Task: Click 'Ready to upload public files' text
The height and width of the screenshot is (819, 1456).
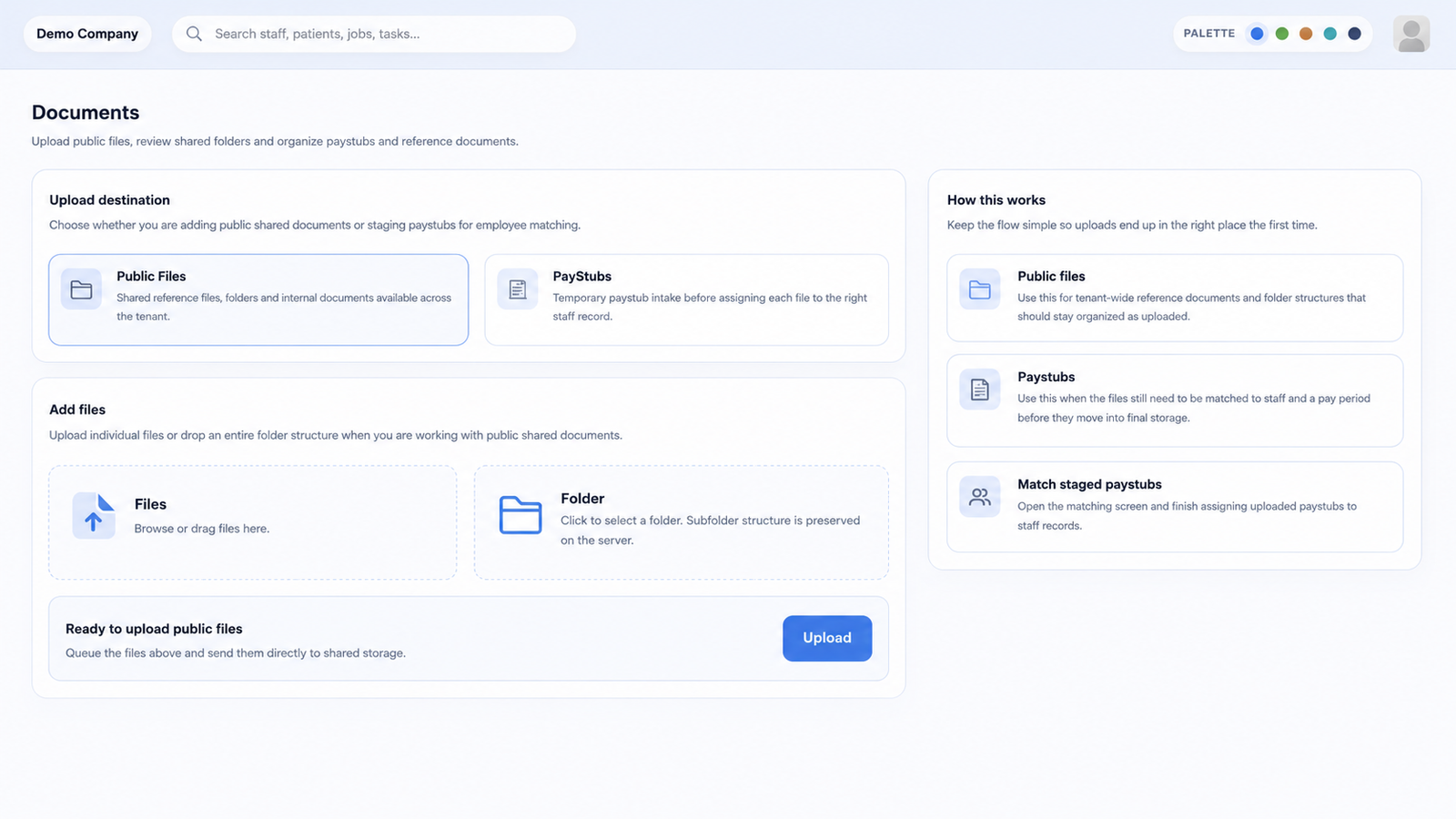Action: 154,629
